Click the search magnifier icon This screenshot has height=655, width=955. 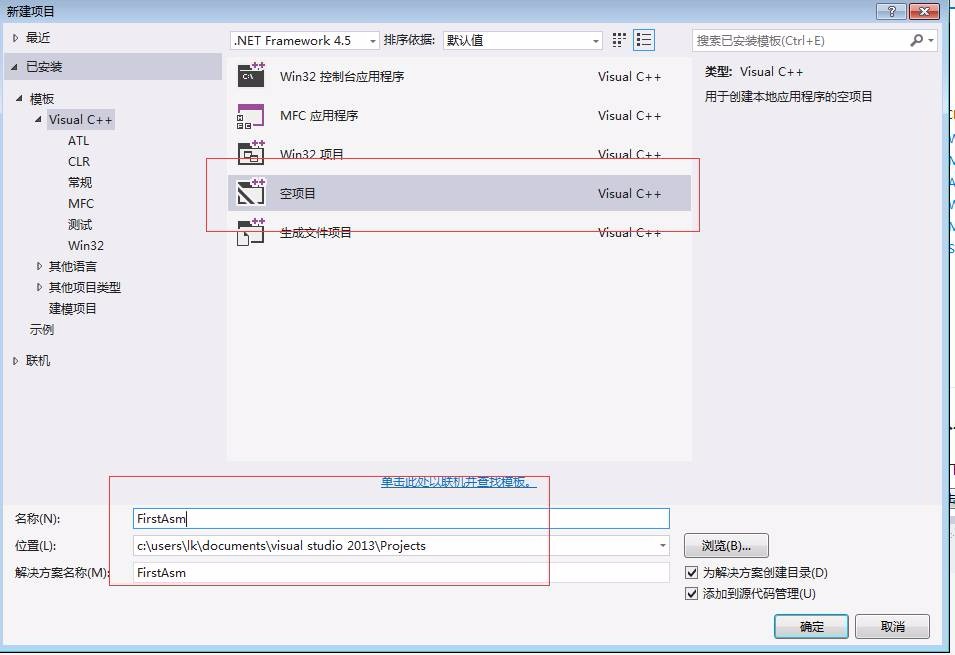916,40
